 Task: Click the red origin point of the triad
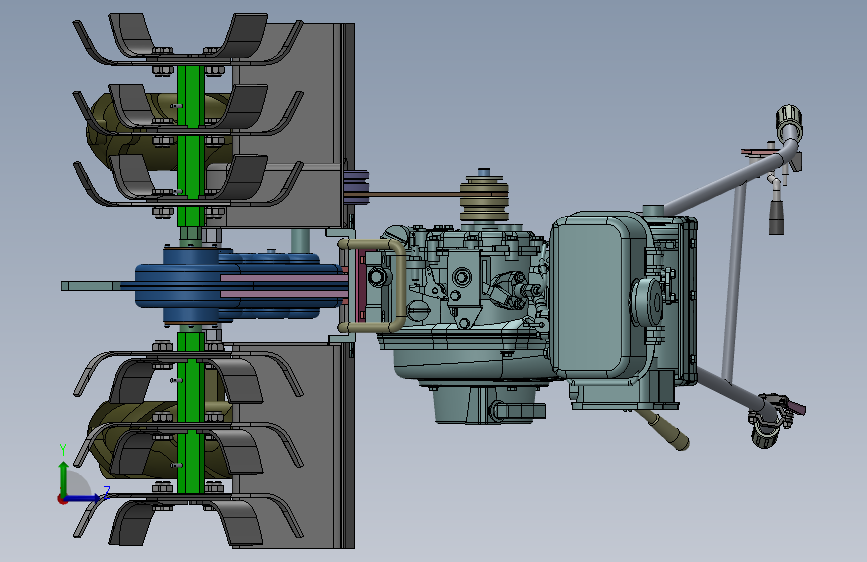click(62, 499)
